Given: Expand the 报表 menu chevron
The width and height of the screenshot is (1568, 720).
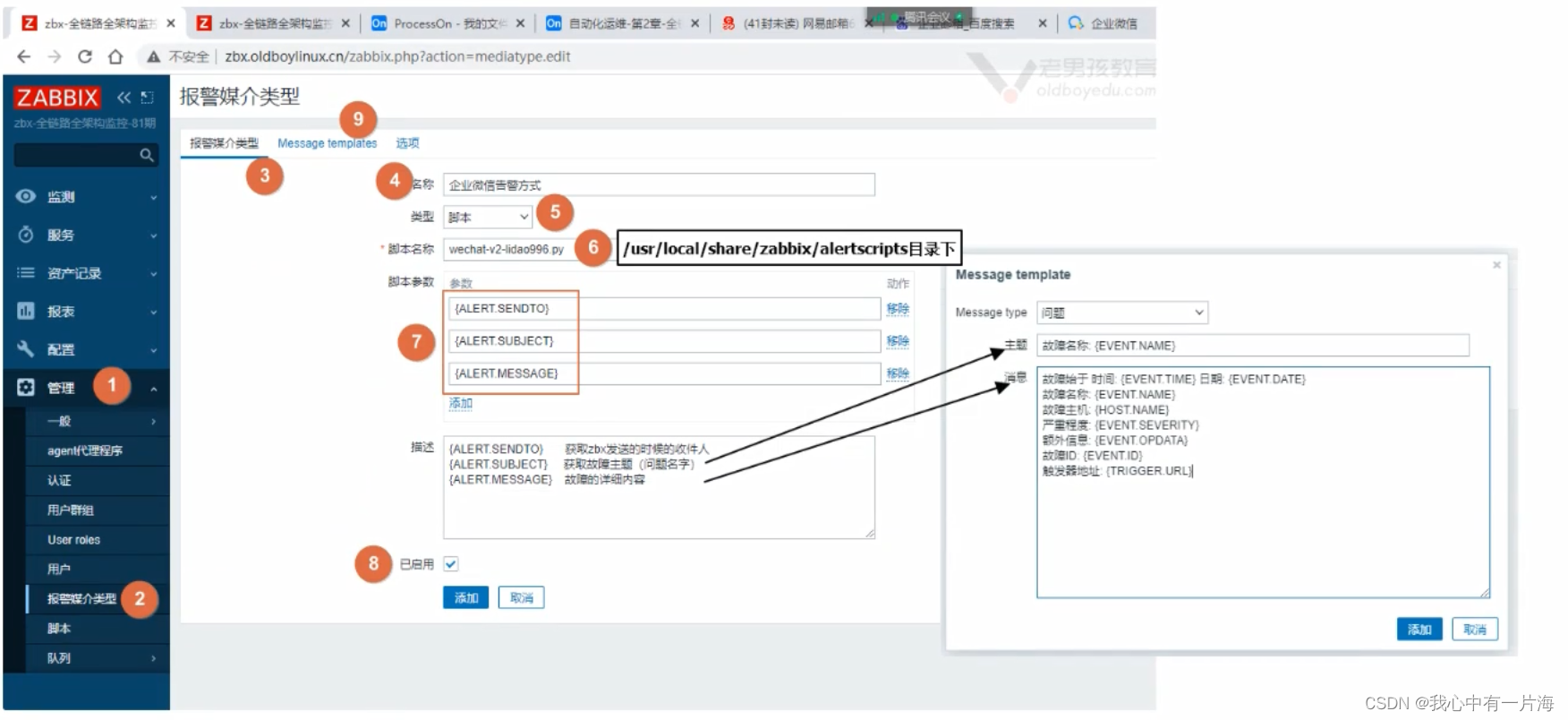Looking at the screenshot, I should (154, 313).
